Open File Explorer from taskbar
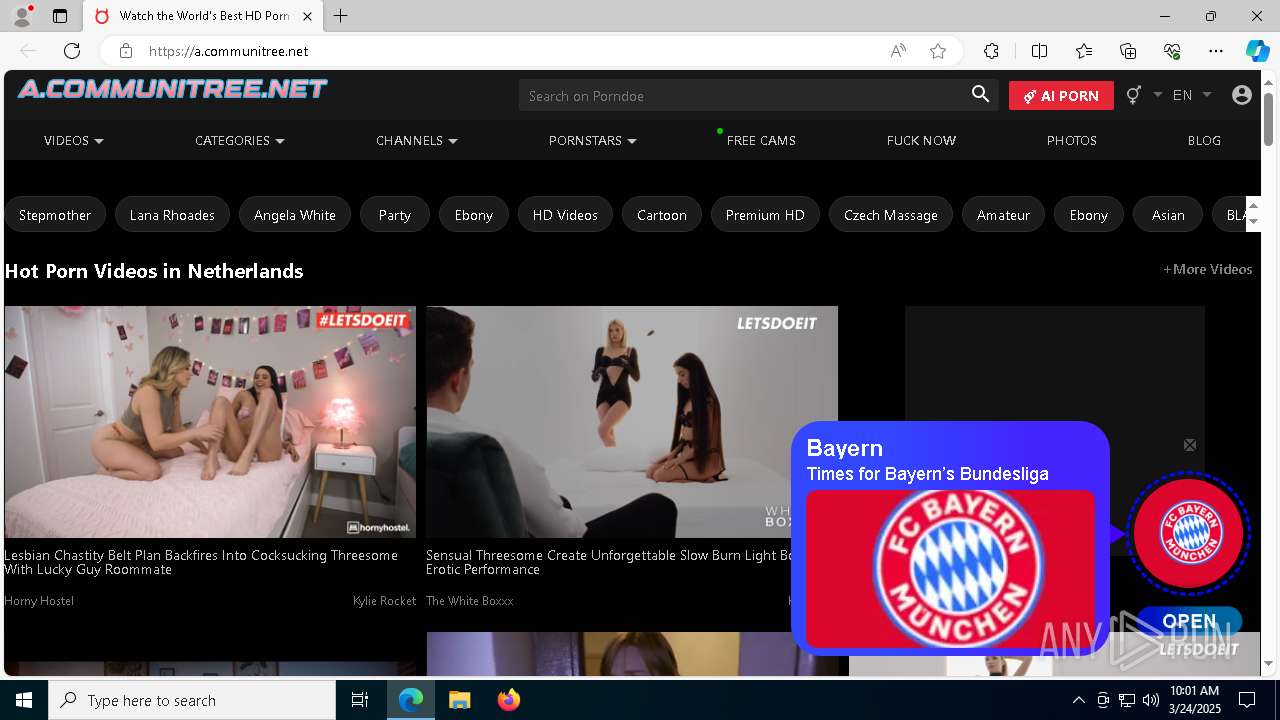This screenshot has width=1280, height=720. [x=459, y=700]
